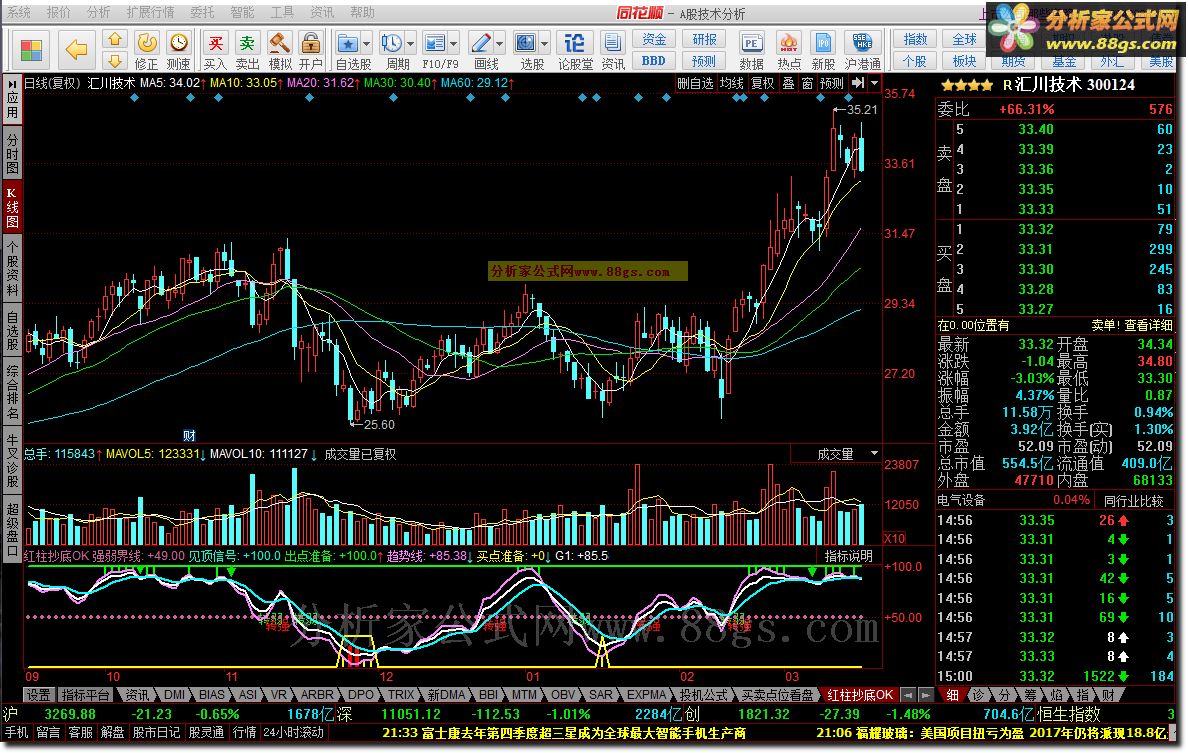Open 同行业比较 link
This screenshot has height=753, width=1188.
[x=1133, y=501]
